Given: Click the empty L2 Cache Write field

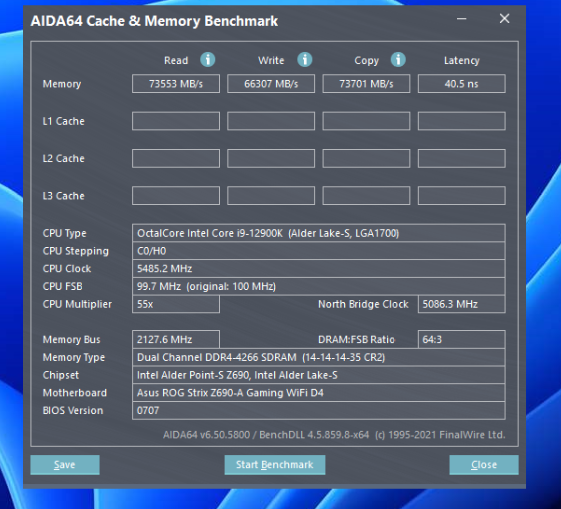Looking at the screenshot, I should pos(271,158).
